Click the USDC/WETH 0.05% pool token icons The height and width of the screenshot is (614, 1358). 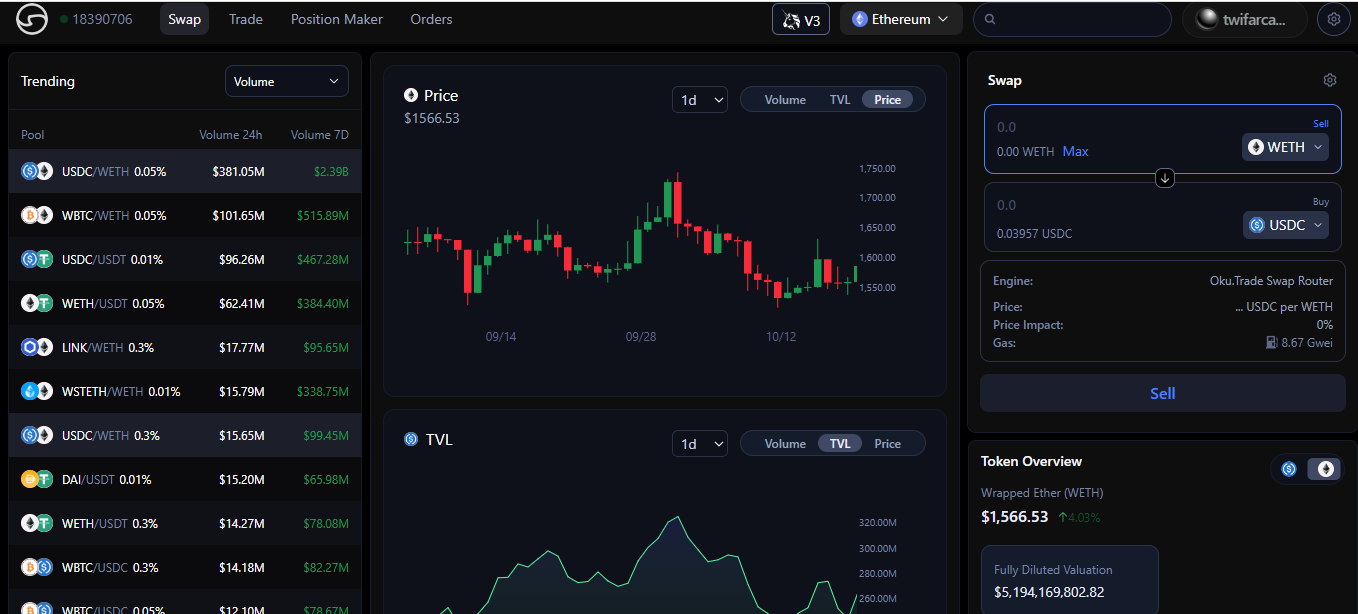[x=37, y=171]
